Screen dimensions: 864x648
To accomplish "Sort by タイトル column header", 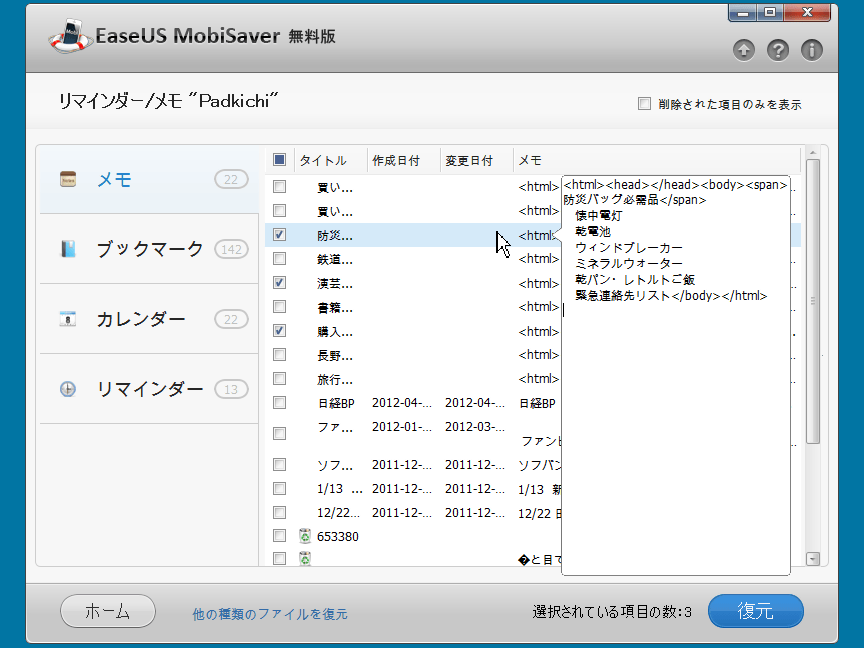I will [331, 160].
